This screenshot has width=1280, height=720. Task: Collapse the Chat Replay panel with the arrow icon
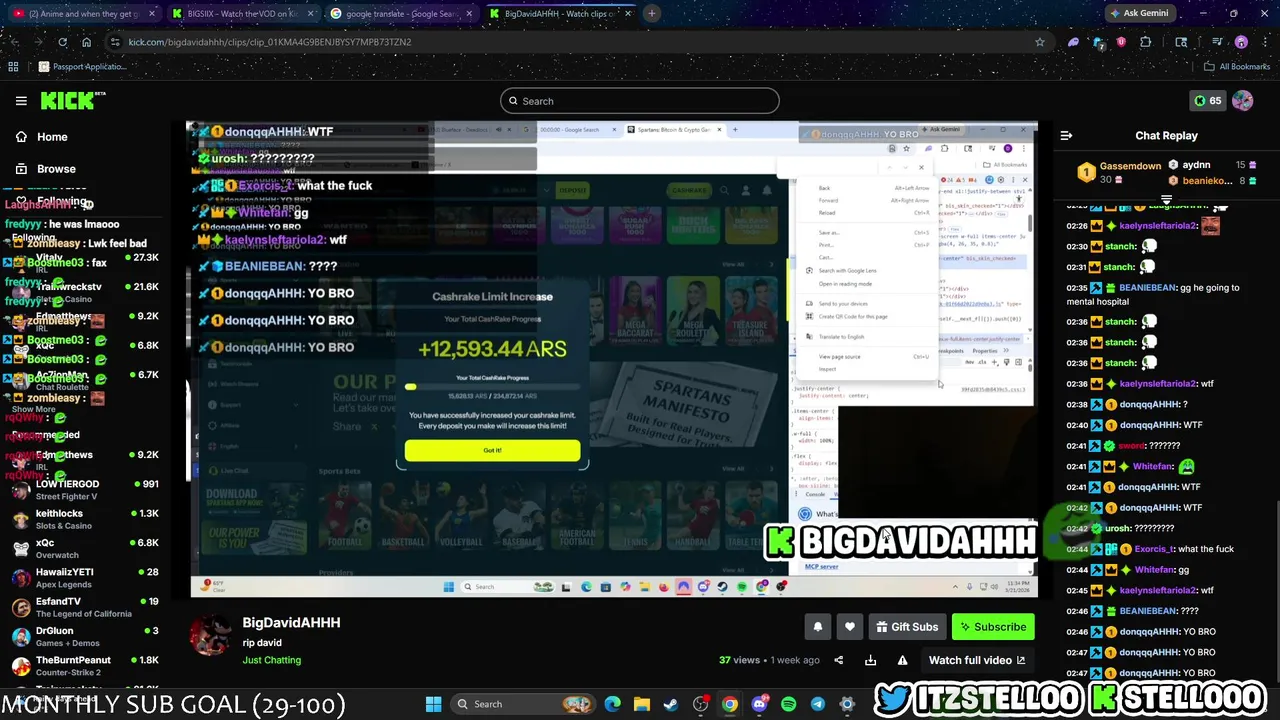[x=1066, y=135]
